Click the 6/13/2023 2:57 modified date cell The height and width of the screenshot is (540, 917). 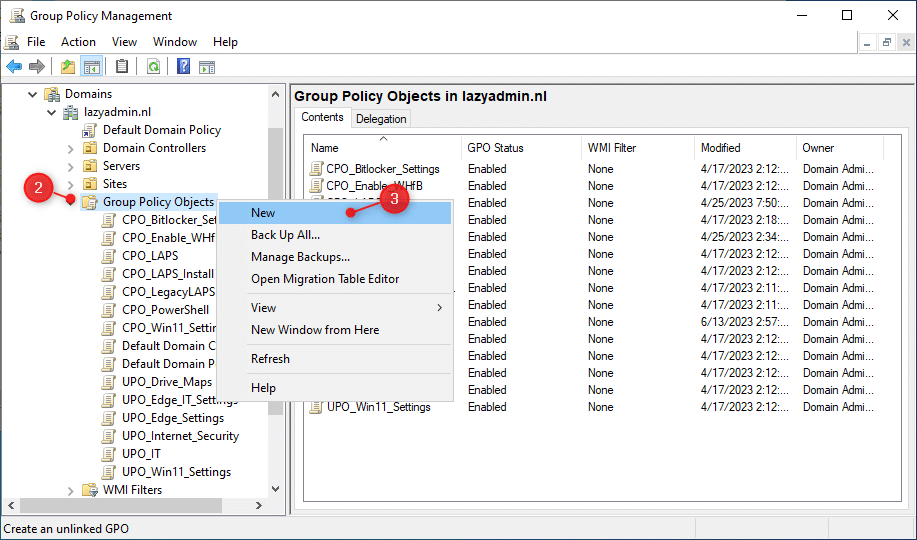click(744, 322)
